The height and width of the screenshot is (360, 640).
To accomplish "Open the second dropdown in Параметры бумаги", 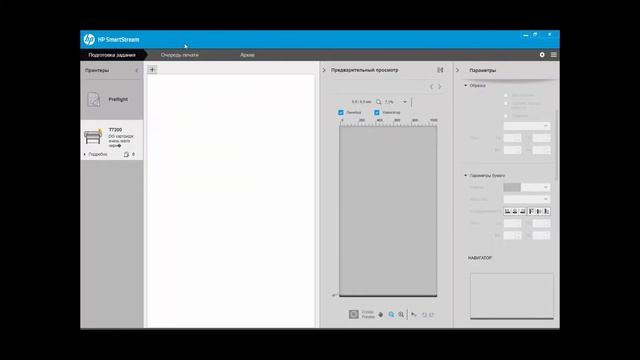I will 527,199.
